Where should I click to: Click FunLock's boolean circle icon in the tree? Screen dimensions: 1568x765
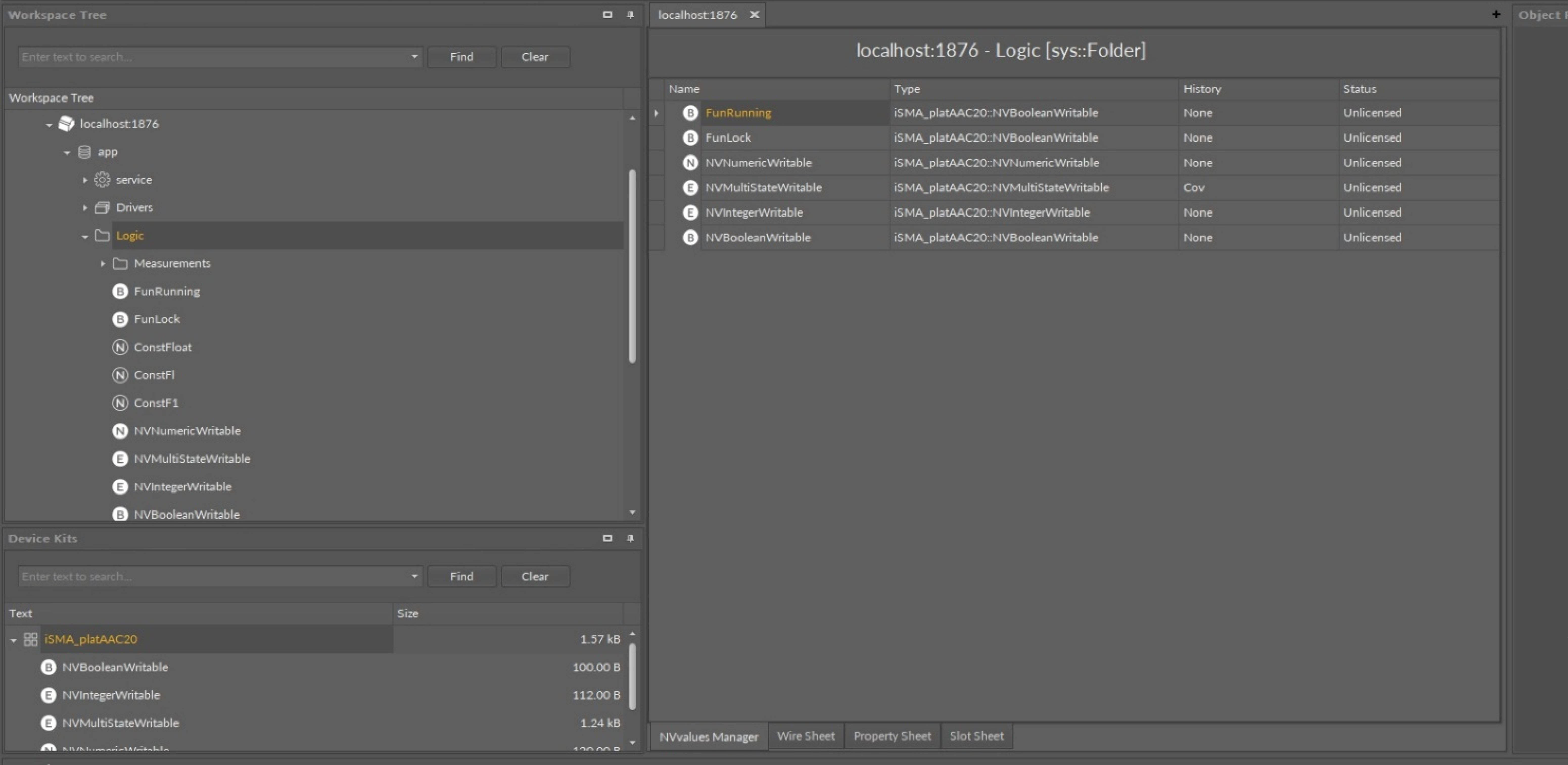coord(120,319)
